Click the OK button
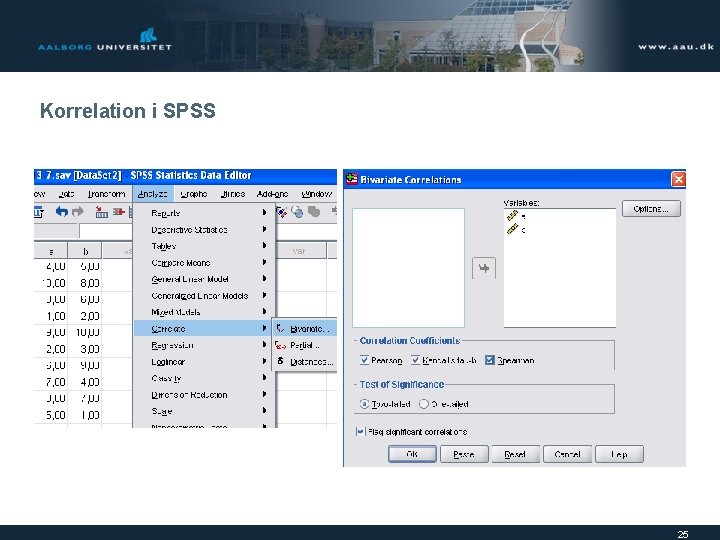 [x=412, y=454]
